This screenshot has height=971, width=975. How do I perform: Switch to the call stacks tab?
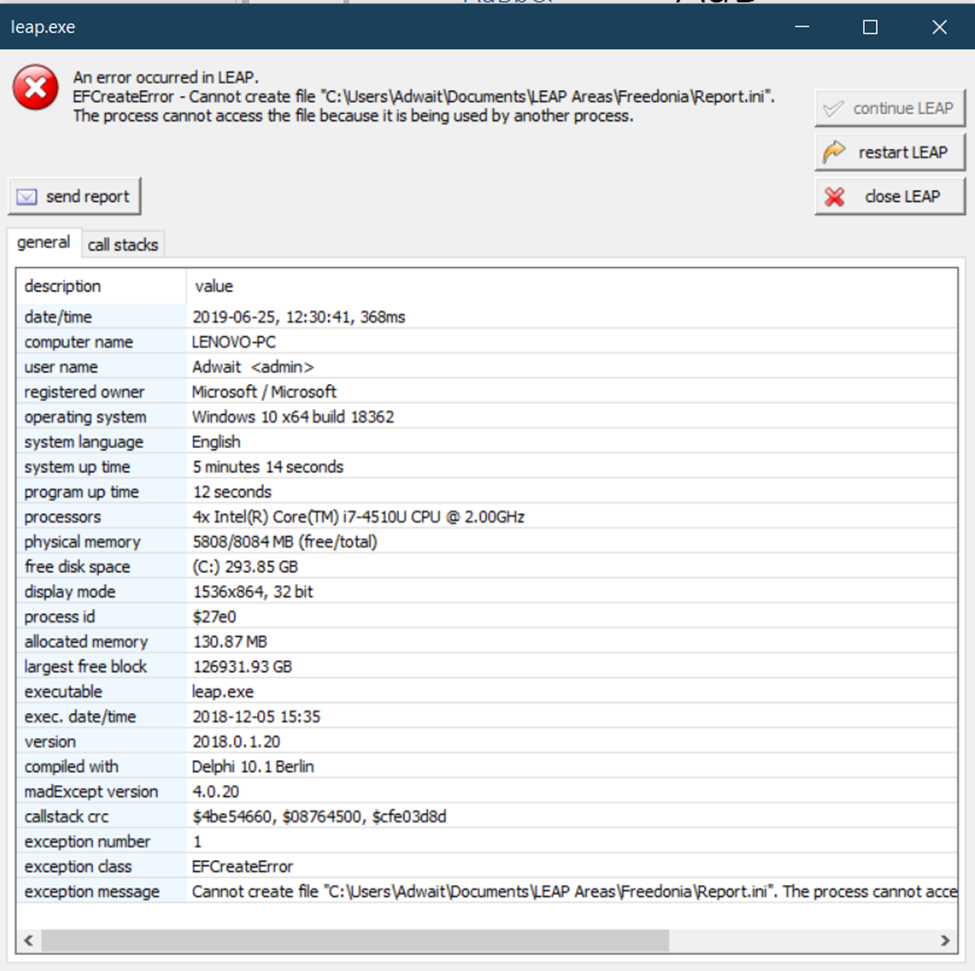[122, 245]
